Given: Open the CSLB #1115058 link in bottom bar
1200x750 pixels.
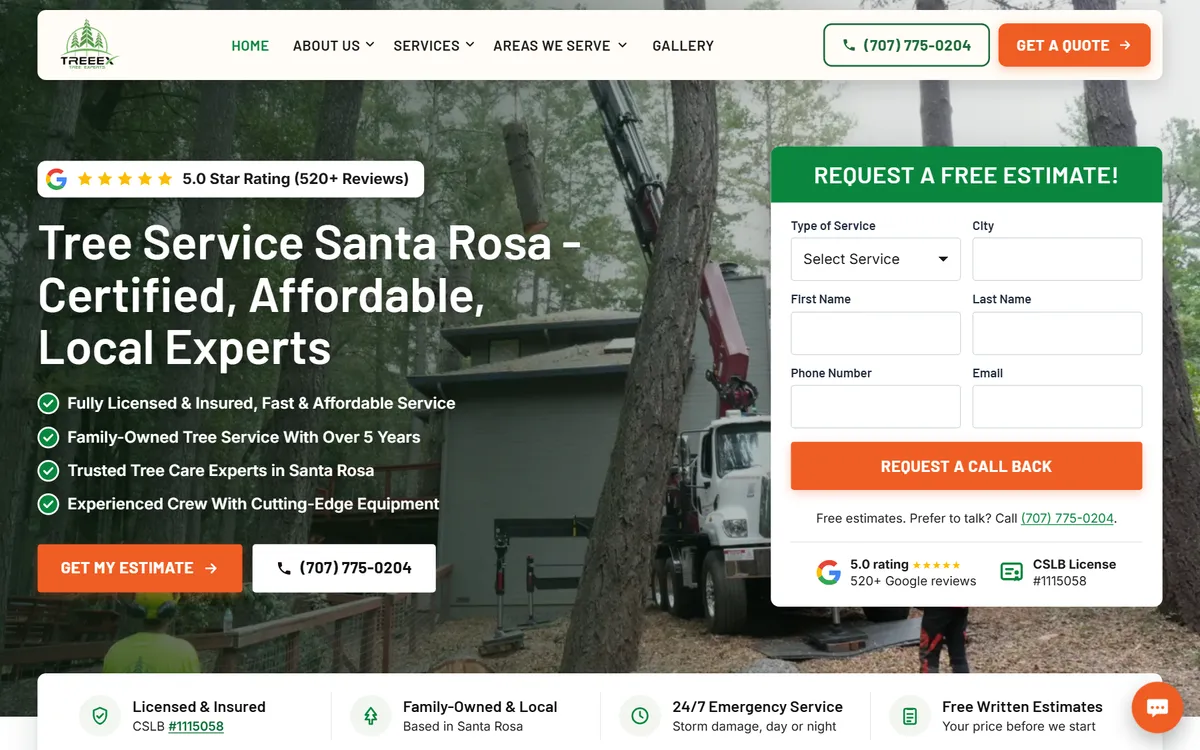Looking at the screenshot, I should (x=196, y=726).
